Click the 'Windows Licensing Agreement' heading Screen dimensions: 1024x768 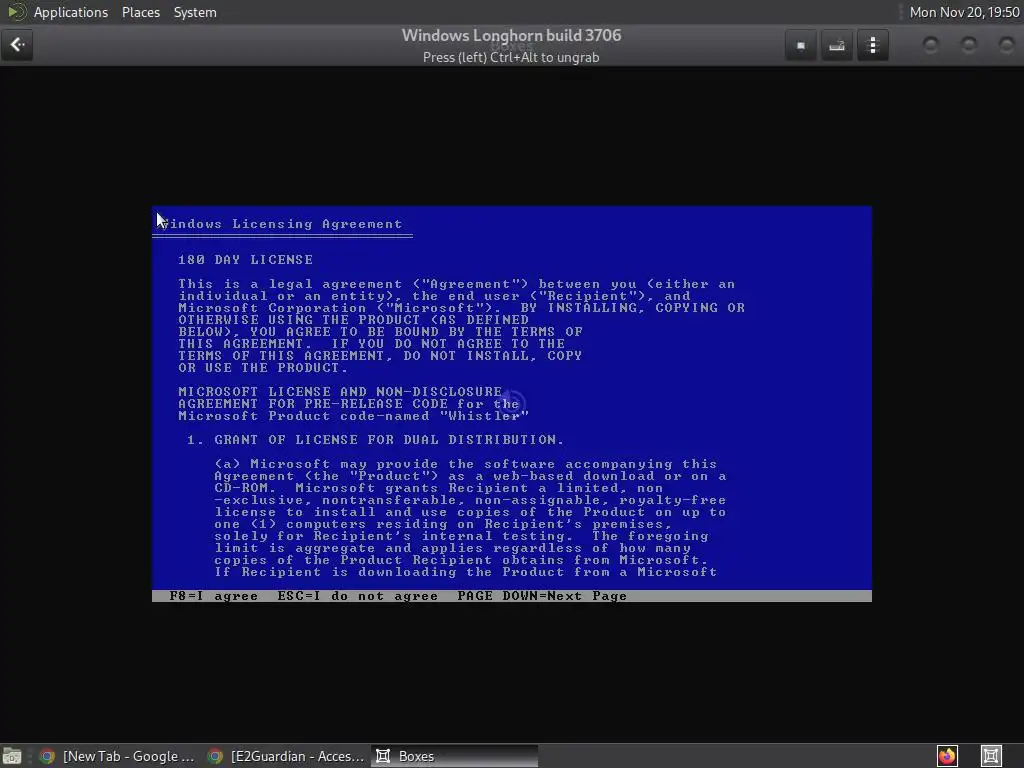pyautogui.click(x=281, y=224)
